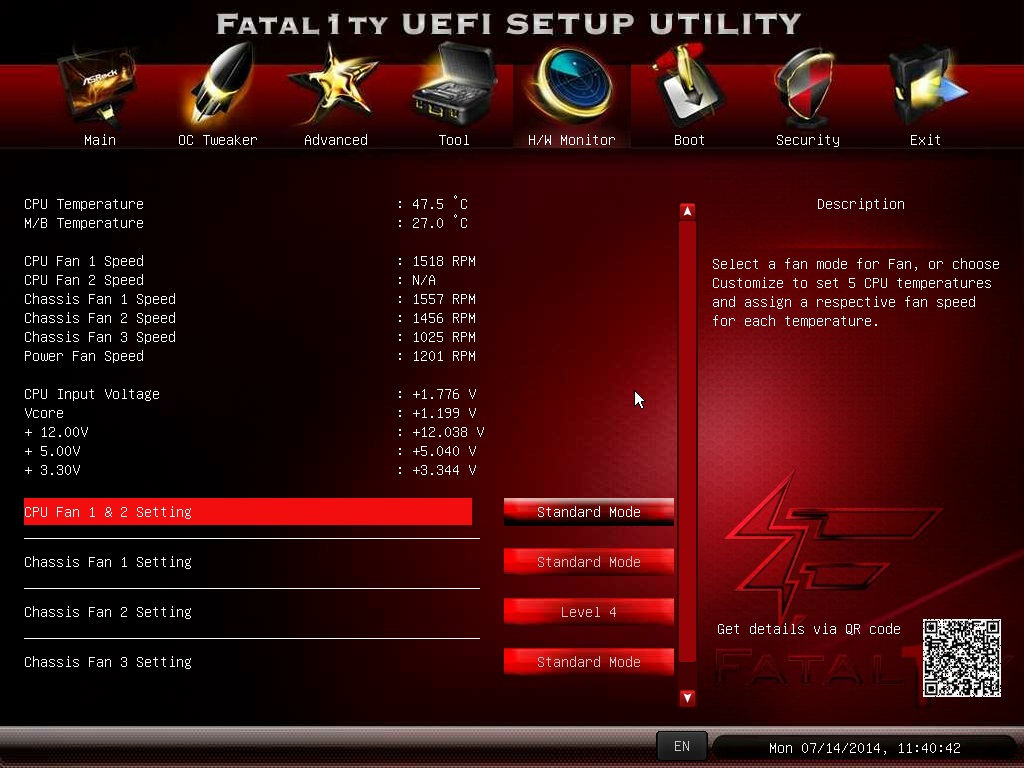This screenshot has height=768, width=1024.
Task: Click the +1.199 V value
Action: tap(444, 413)
